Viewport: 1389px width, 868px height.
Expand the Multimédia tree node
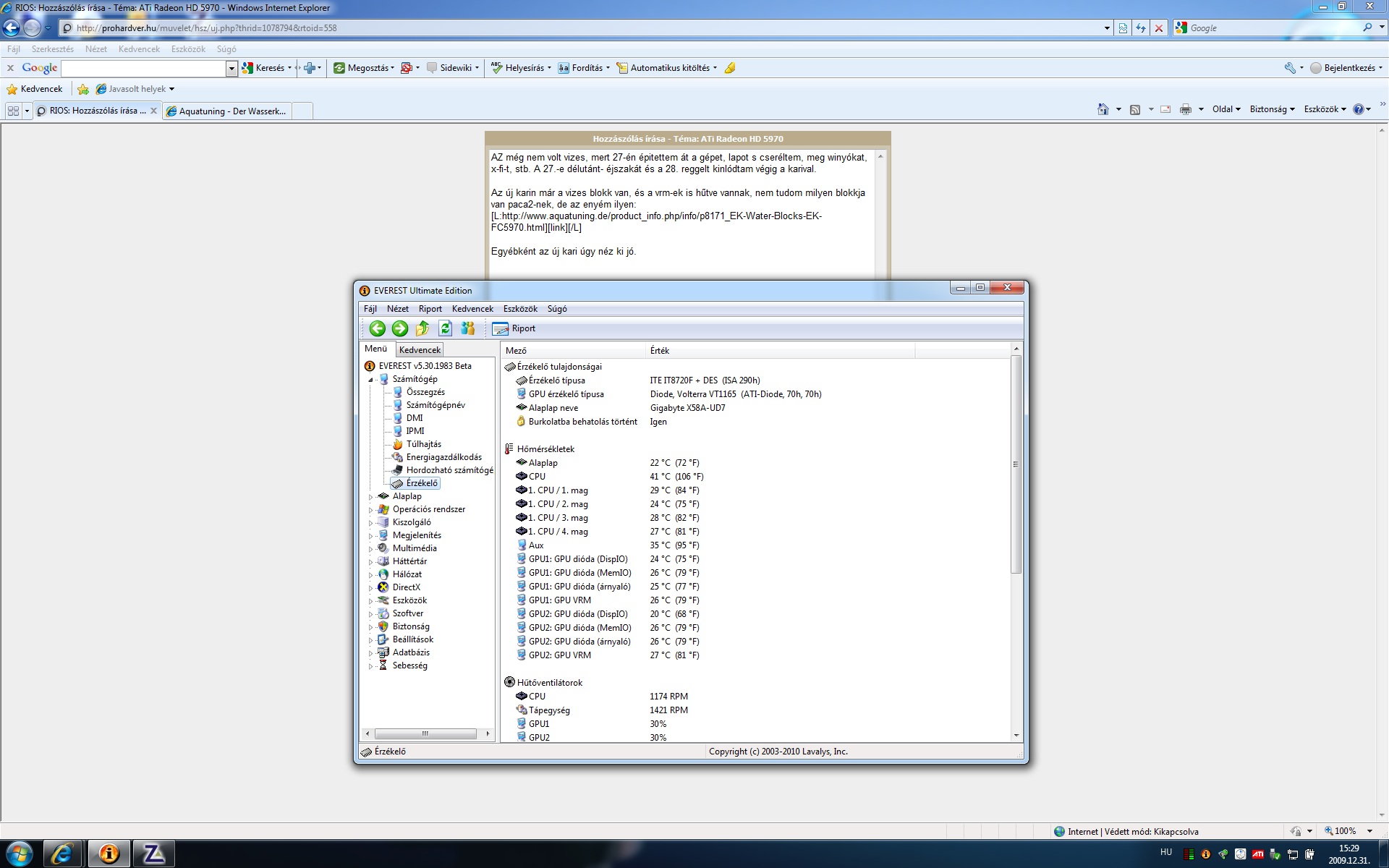(x=371, y=549)
